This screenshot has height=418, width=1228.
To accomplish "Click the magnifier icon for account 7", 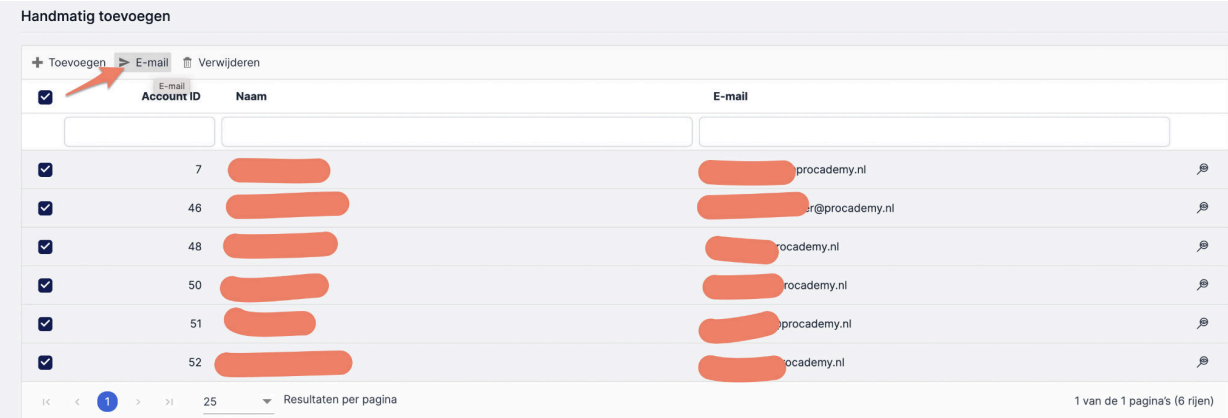I will (x=1203, y=169).
